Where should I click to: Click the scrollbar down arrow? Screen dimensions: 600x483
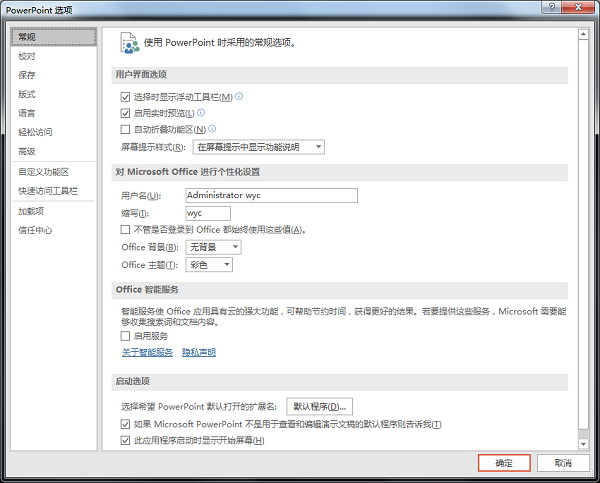point(583,444)
